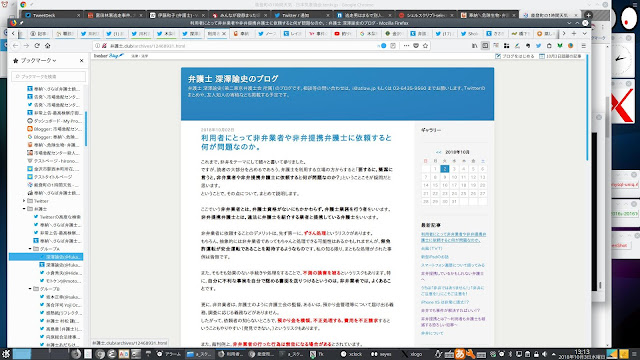Open Firefox Library icon
The image size is (640, 360).
click(474, 46)
